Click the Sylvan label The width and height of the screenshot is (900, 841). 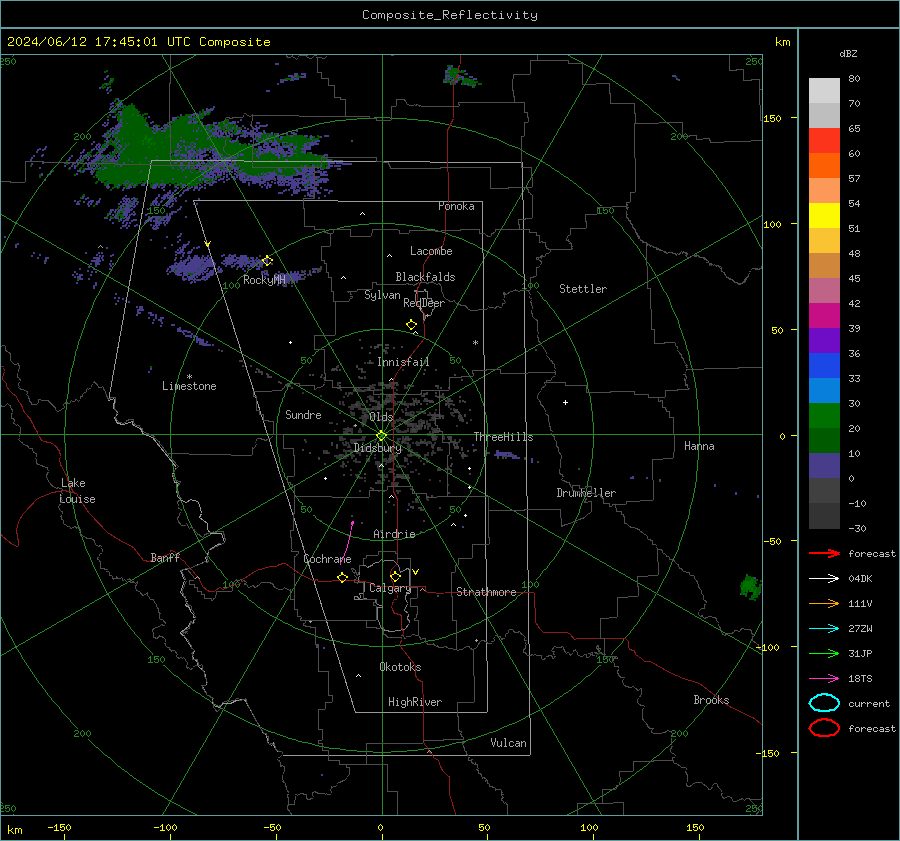382,295
